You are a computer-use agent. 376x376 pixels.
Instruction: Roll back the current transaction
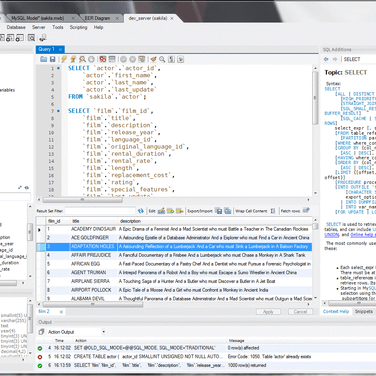click(133, 59)
